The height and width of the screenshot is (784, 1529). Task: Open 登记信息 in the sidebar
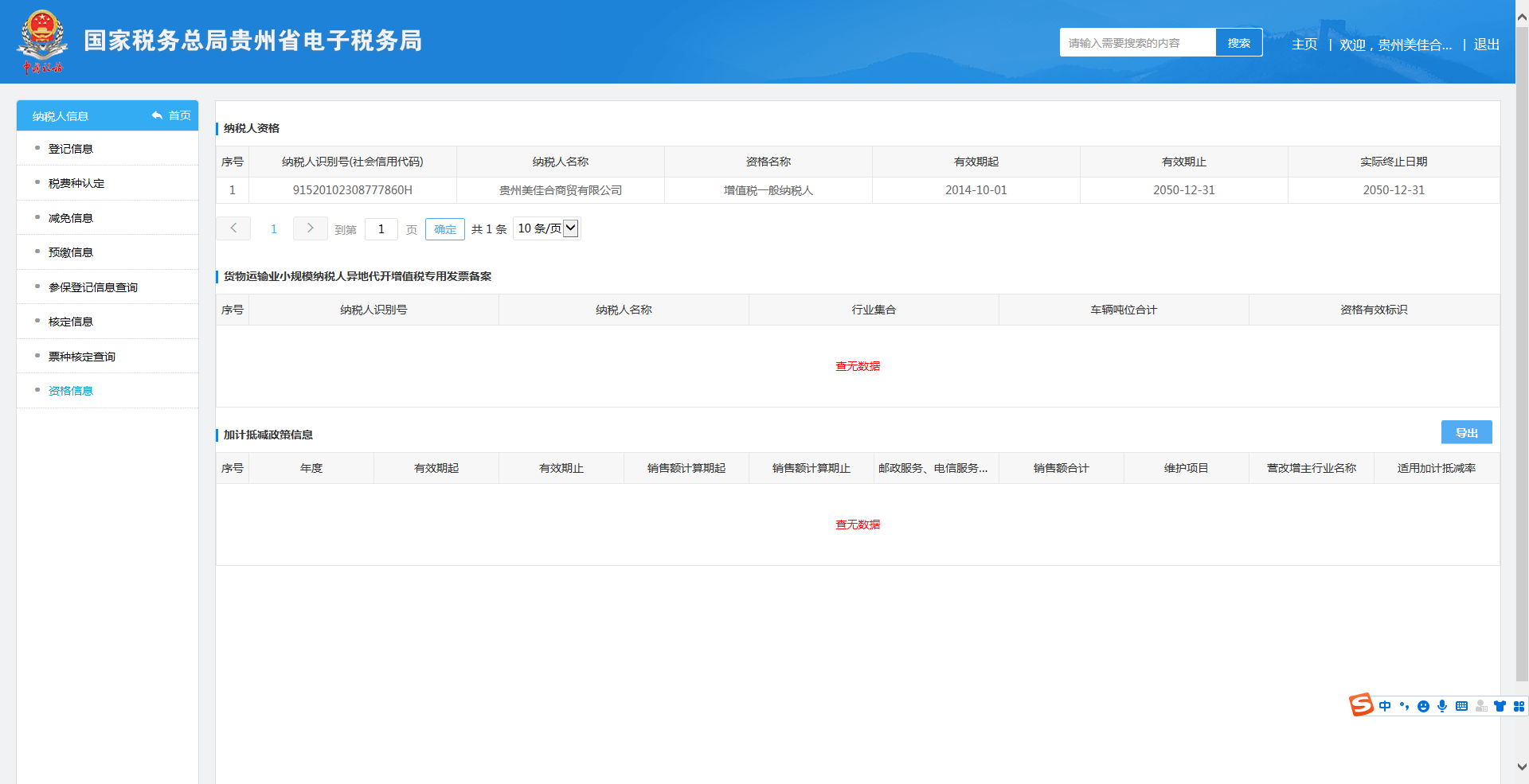click(x=71, y=149)
